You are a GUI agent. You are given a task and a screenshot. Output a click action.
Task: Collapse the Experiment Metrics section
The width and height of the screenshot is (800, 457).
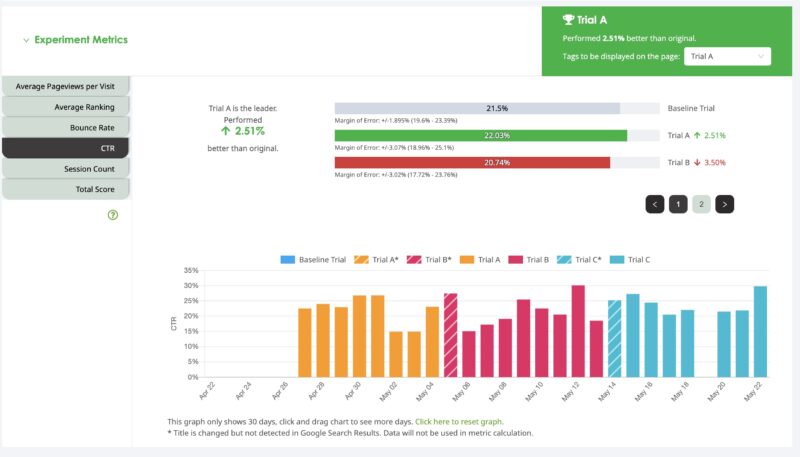pyautogui.click(x=26, y=41)
